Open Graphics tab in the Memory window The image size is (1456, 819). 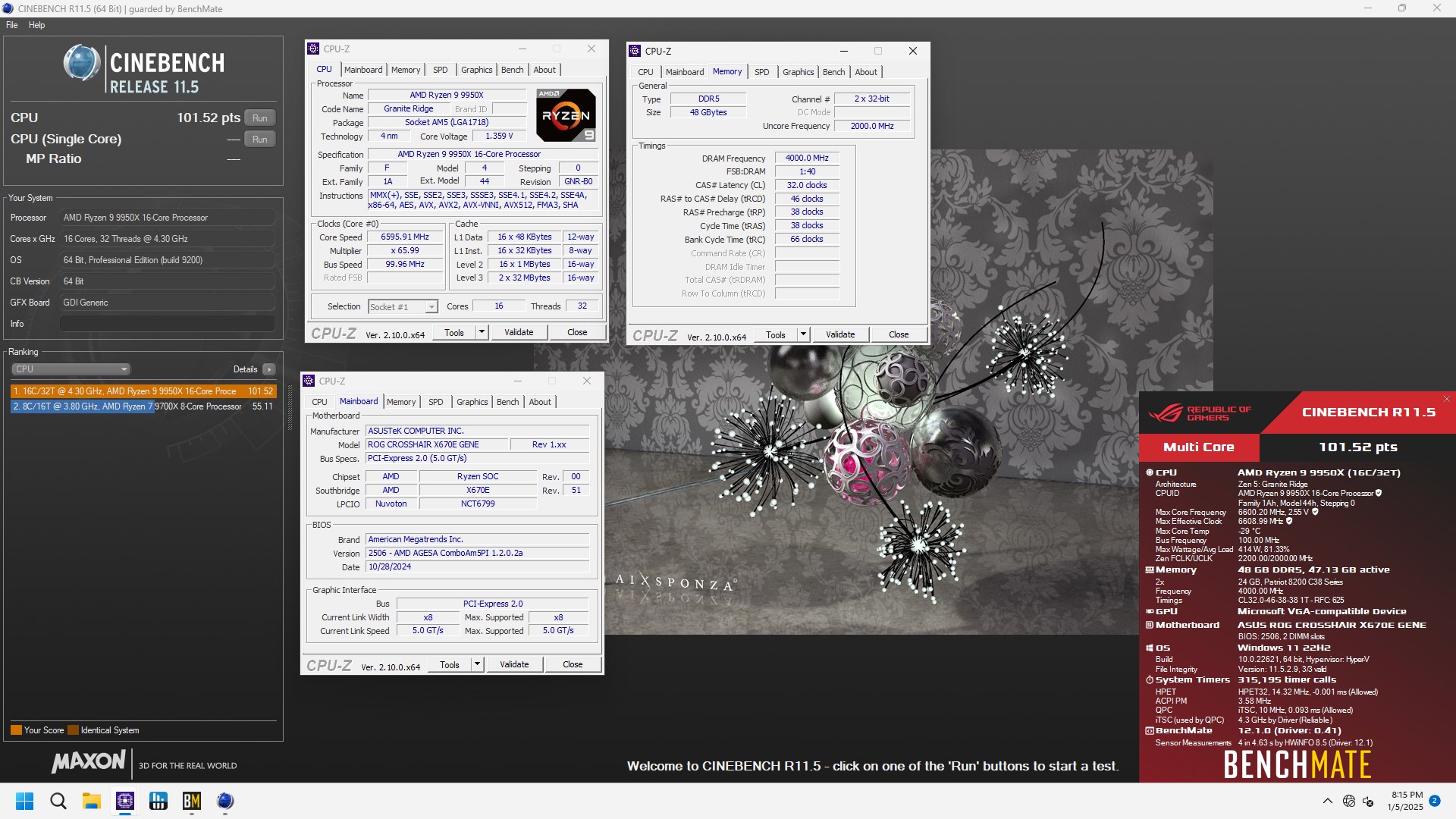point(798,72)
